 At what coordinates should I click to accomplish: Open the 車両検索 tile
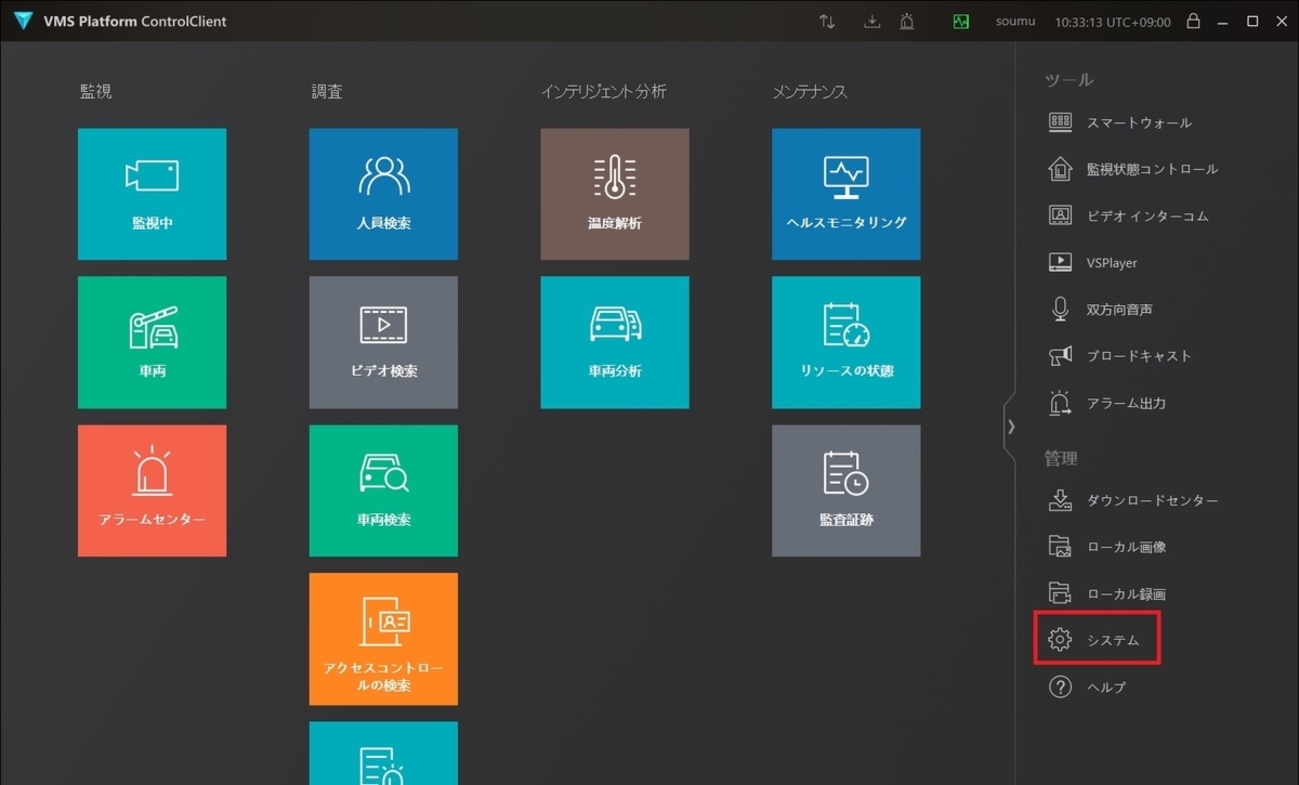click(383, 491)
